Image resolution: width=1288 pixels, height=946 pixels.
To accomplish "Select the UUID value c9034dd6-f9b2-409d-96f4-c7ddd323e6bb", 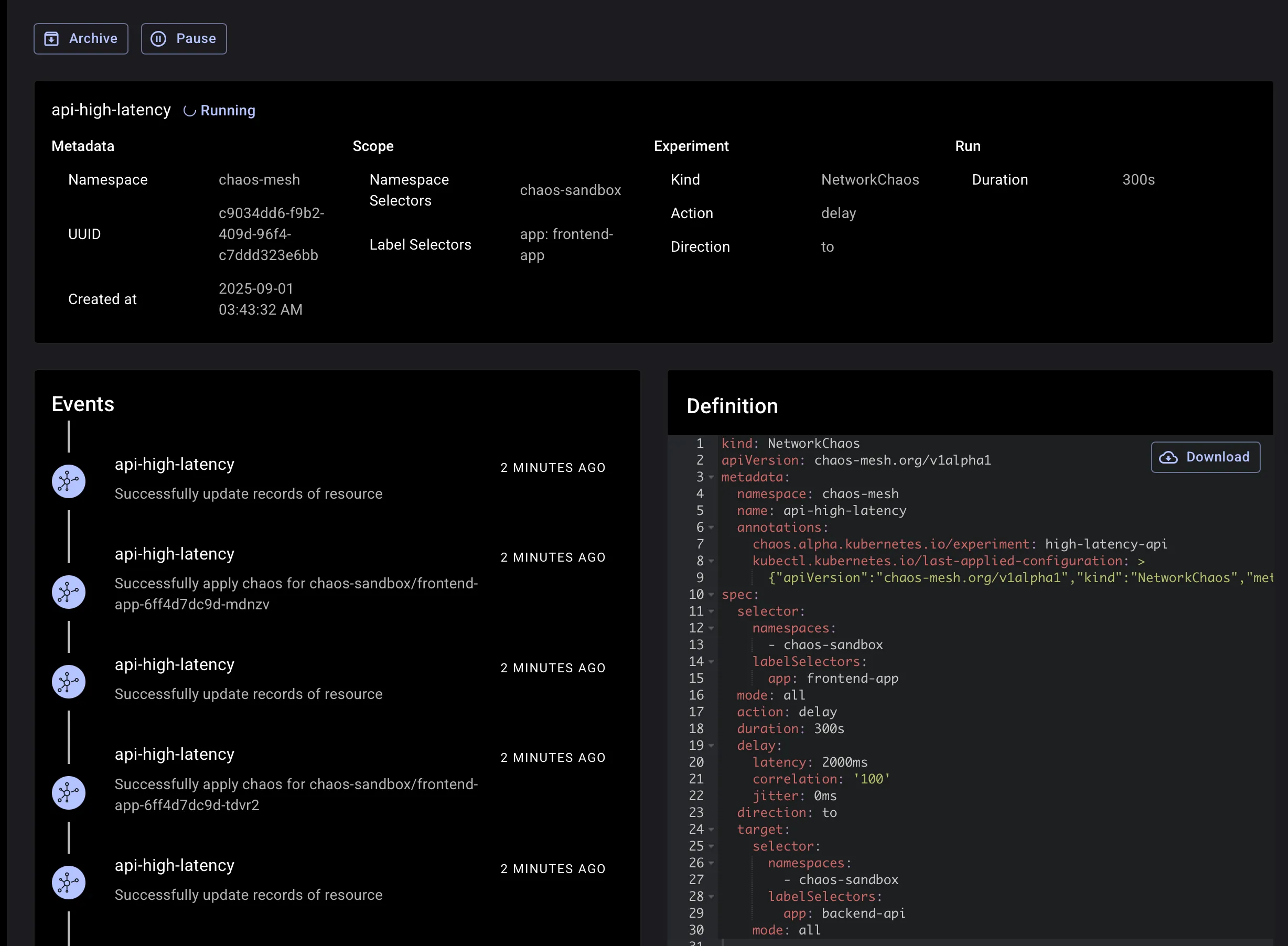I will coord(272,234).
